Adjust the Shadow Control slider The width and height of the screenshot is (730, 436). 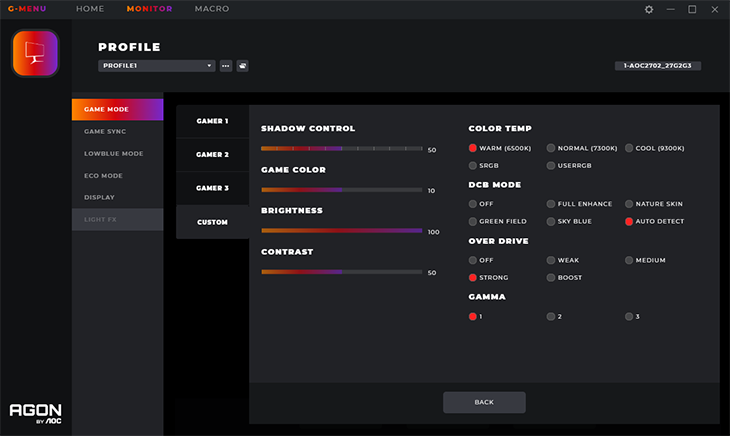click(x=342, y=148)
